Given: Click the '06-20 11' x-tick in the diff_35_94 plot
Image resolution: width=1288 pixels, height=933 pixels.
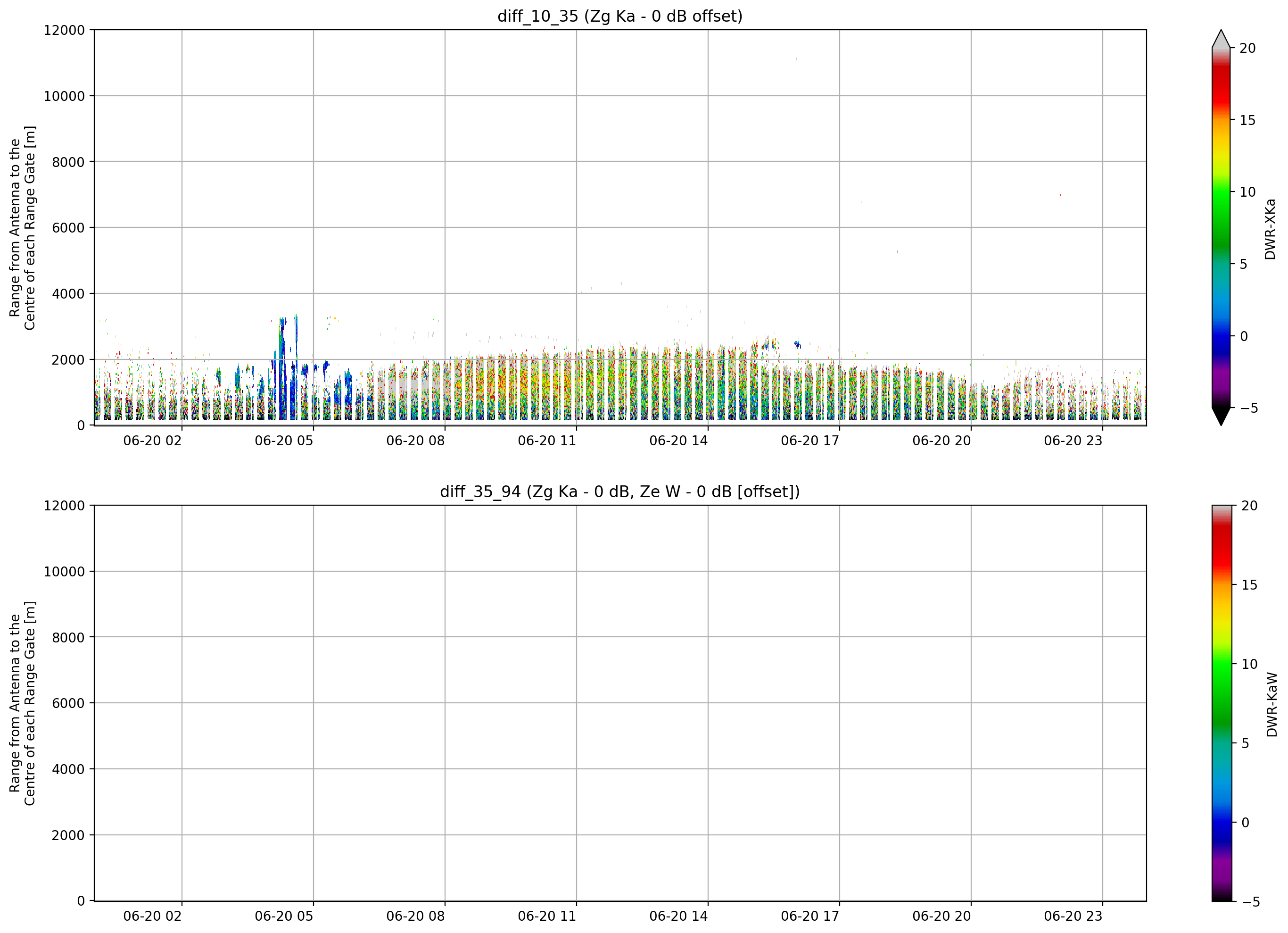Looking at the screenshot, I should point(547,916).
